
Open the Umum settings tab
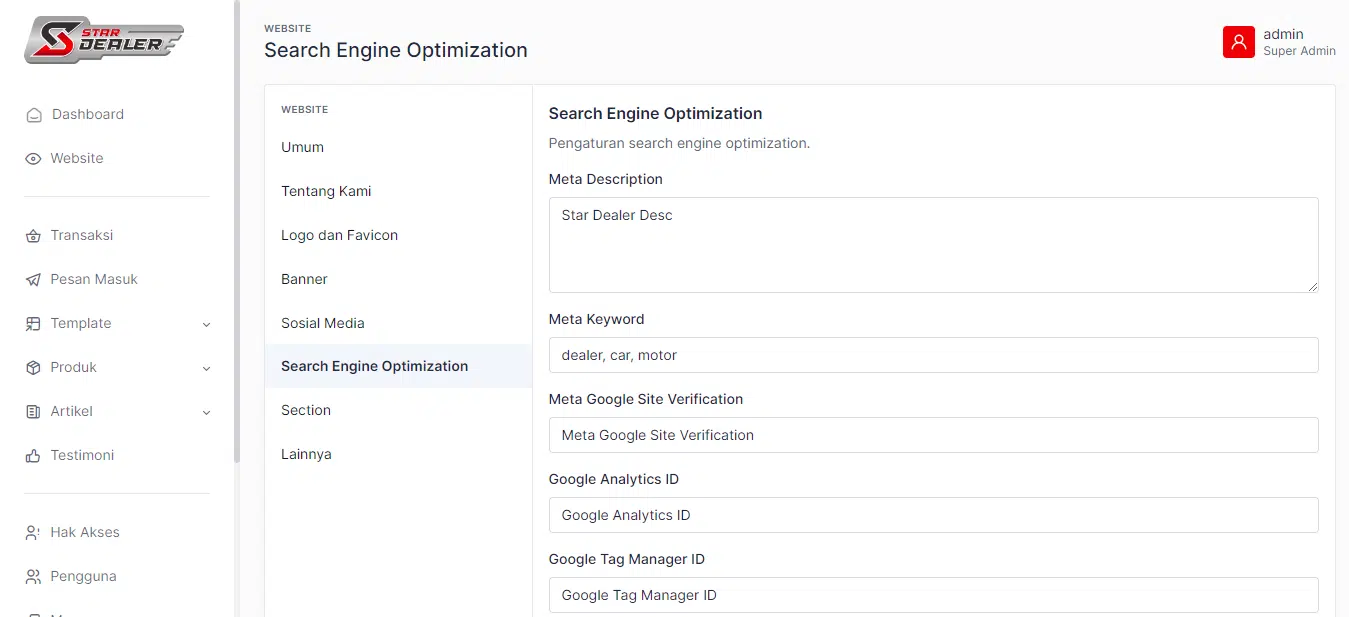pos(302,147)
